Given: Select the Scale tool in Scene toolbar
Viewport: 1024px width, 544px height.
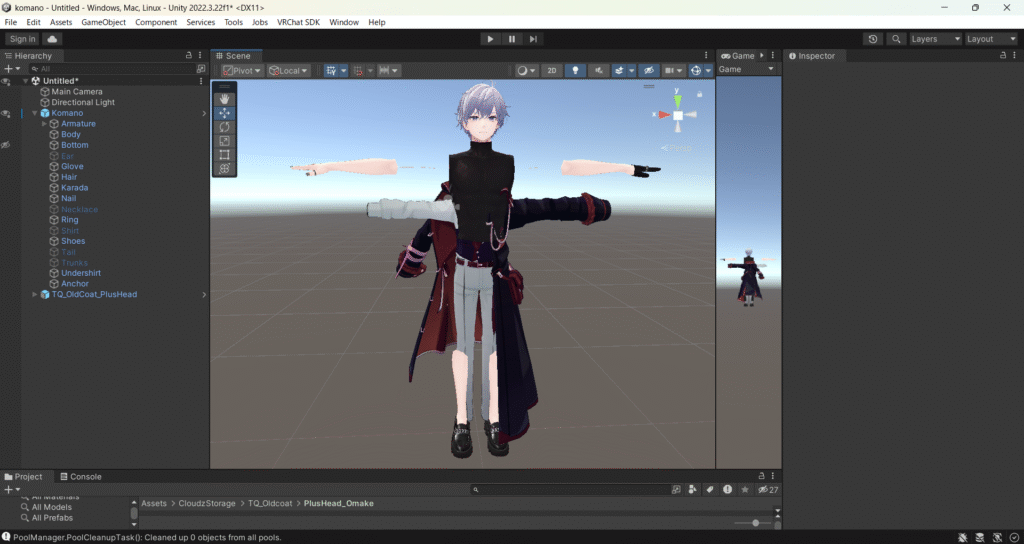Looking at the screenshot, I should click(225, 141).
